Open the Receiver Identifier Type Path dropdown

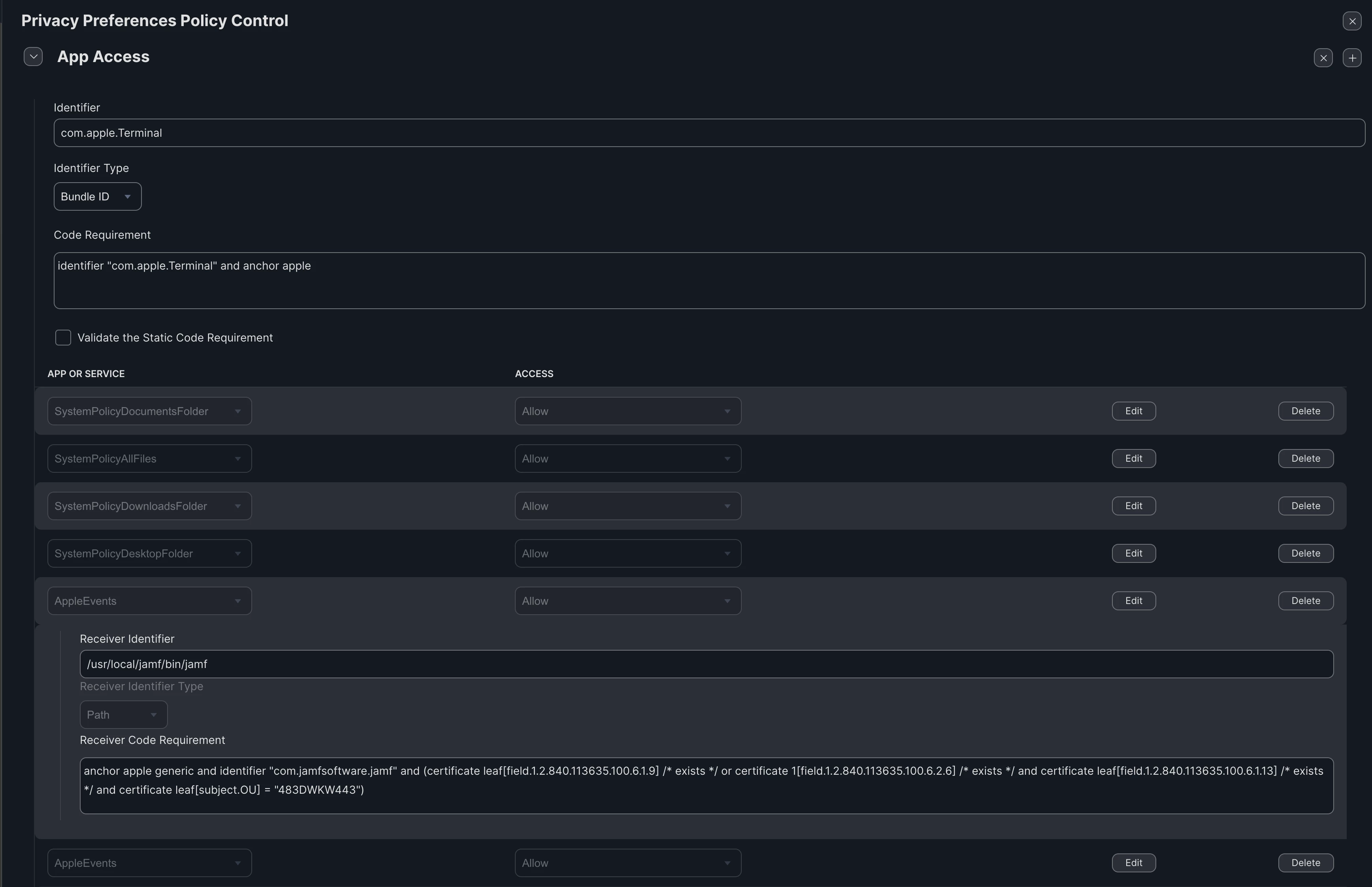point(124,715)
